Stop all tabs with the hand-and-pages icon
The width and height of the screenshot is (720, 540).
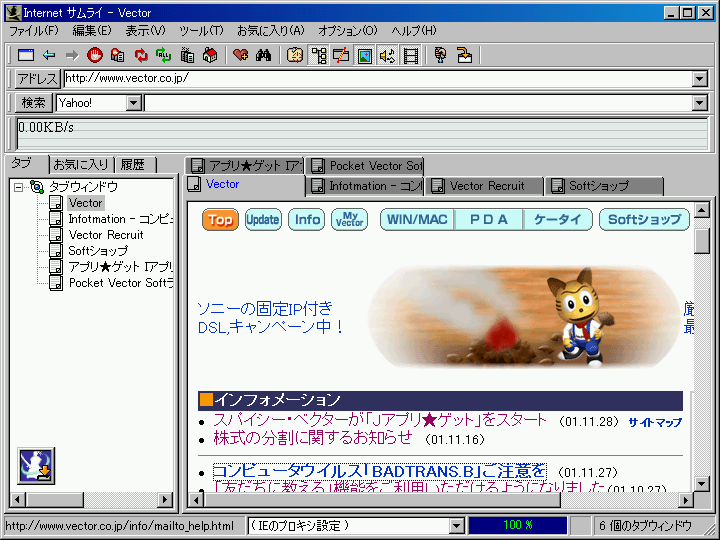point(118,56)
